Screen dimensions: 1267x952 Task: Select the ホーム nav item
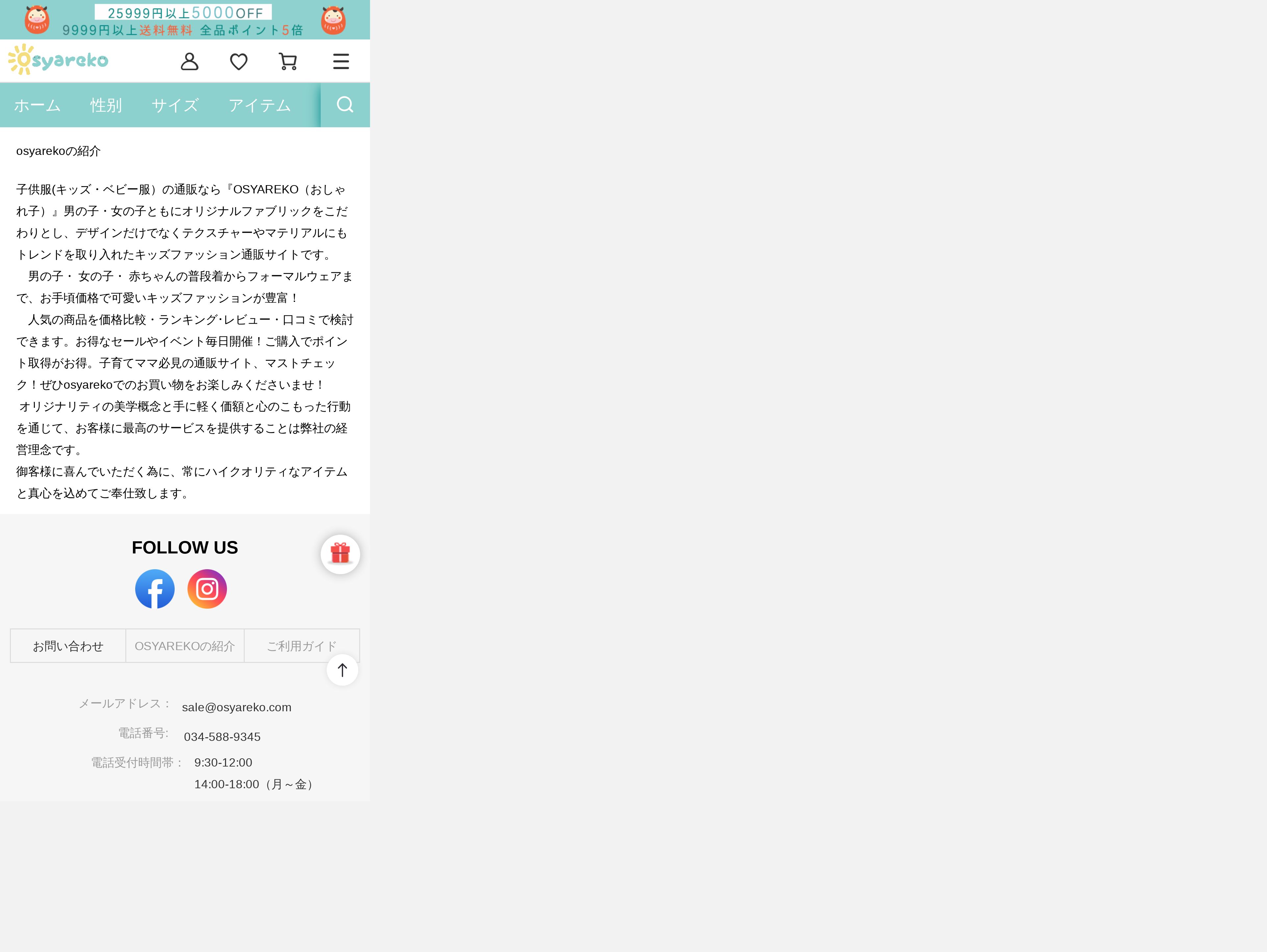[x=37, y=106]
